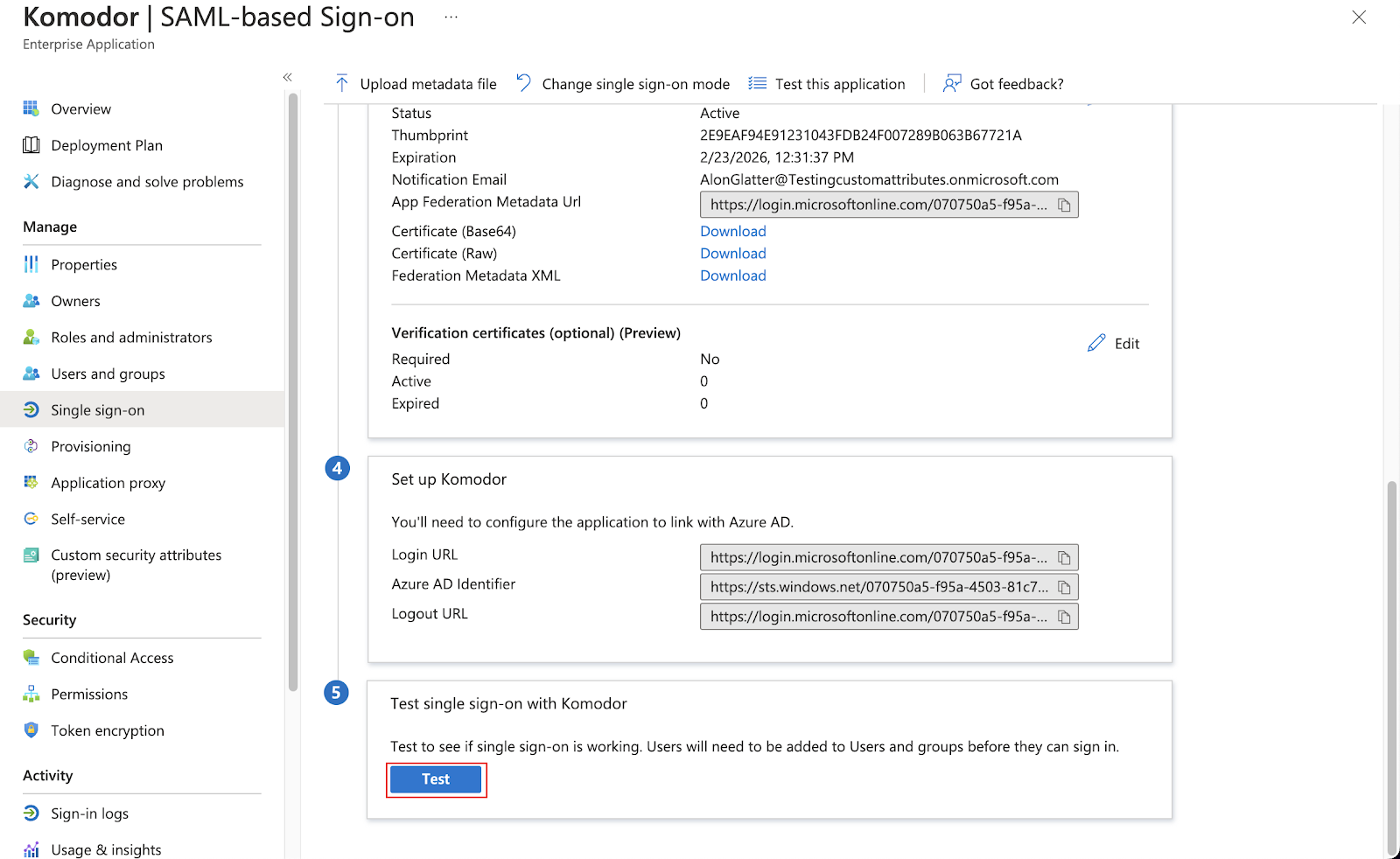Image resolution: width=1400 pixels, height=859 pixels.
Task: Download the Federation Metadata XML
Action: (733, 275)
